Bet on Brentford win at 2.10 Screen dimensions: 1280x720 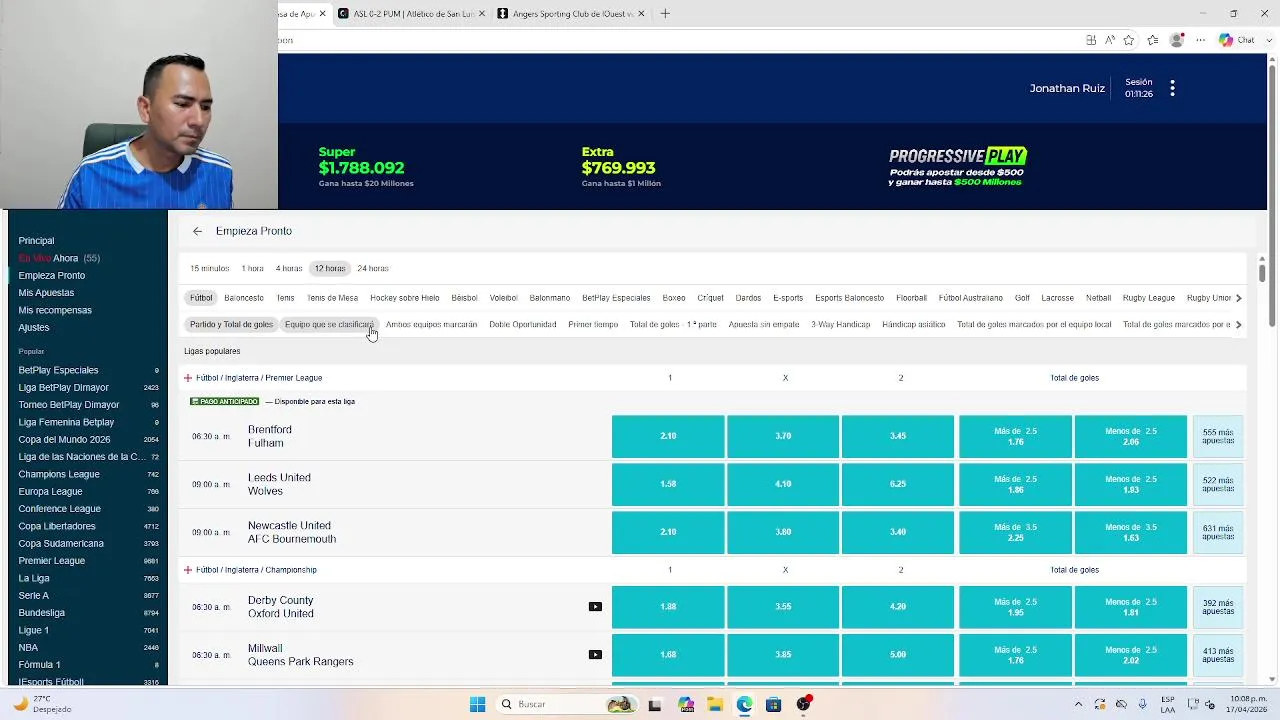coord(668,436)
